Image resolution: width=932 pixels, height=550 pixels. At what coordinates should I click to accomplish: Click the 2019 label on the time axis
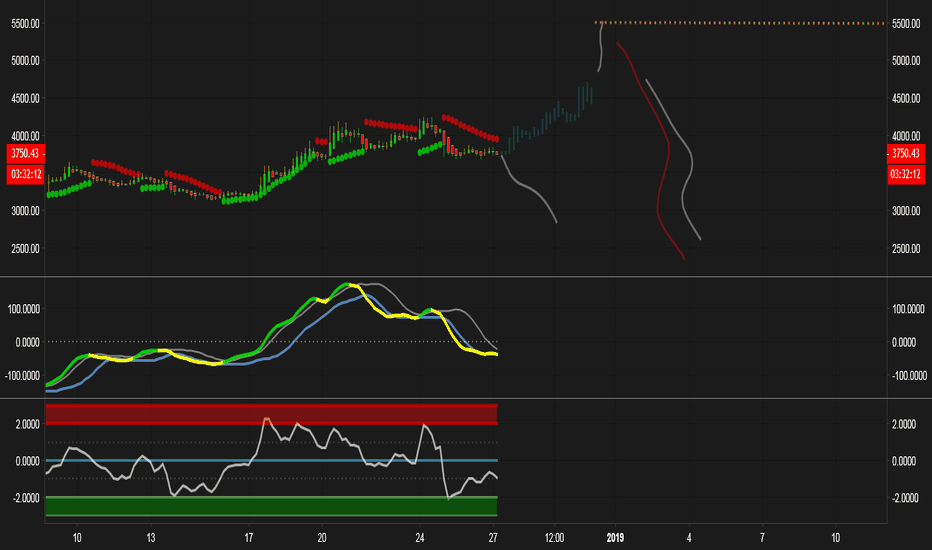coord(615,538)
